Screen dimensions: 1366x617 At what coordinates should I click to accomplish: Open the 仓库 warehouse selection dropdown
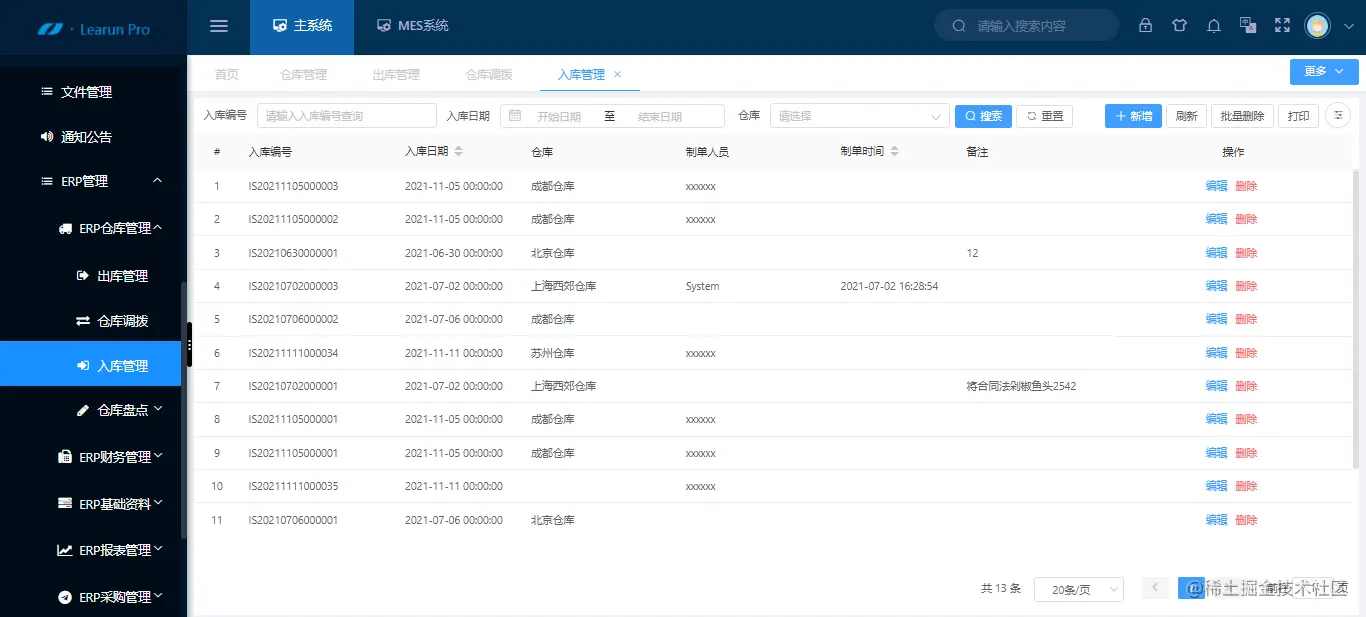pos(858,115)
